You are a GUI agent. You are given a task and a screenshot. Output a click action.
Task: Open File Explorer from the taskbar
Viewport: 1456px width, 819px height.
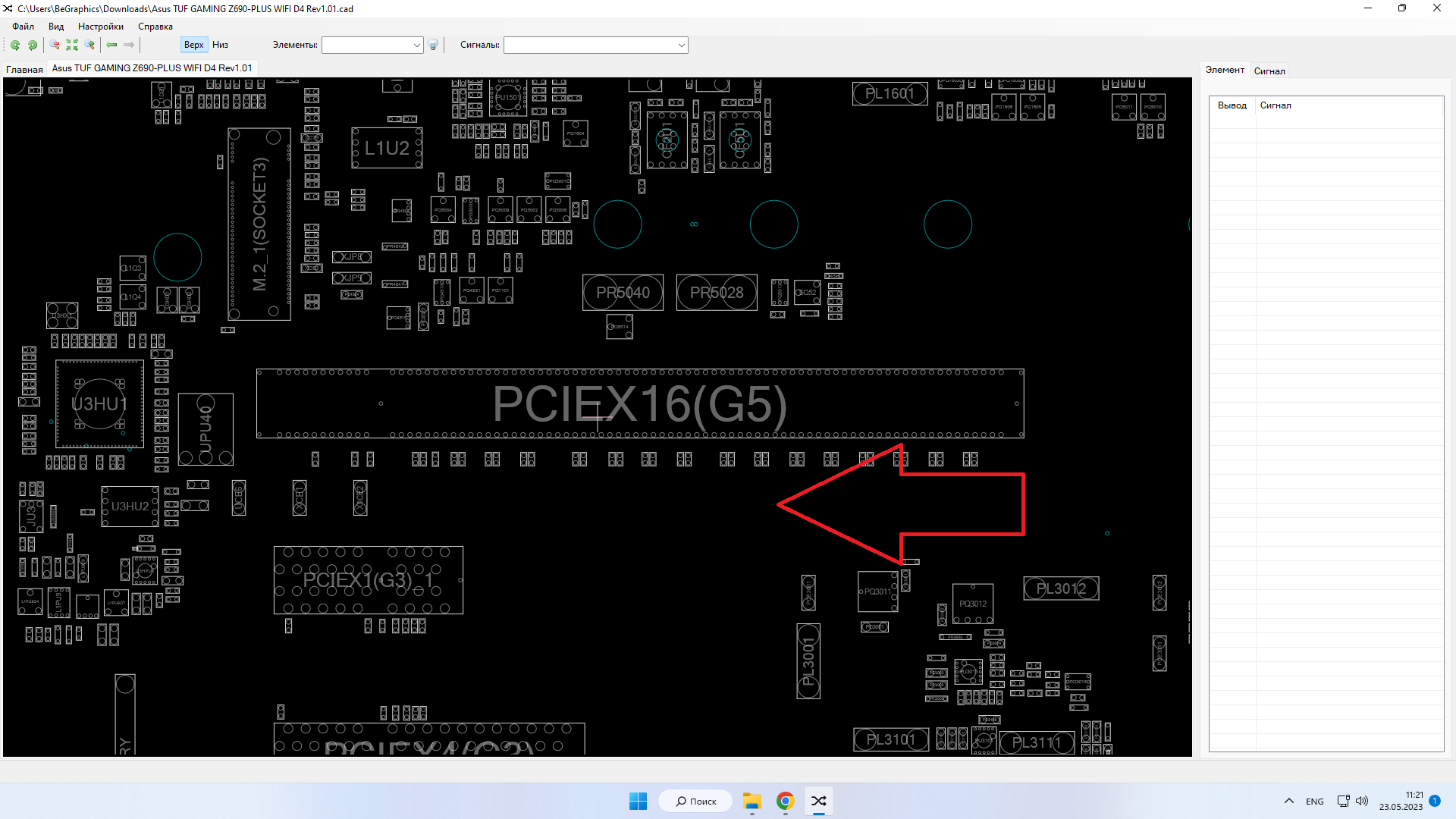click(x=752, y=802)
